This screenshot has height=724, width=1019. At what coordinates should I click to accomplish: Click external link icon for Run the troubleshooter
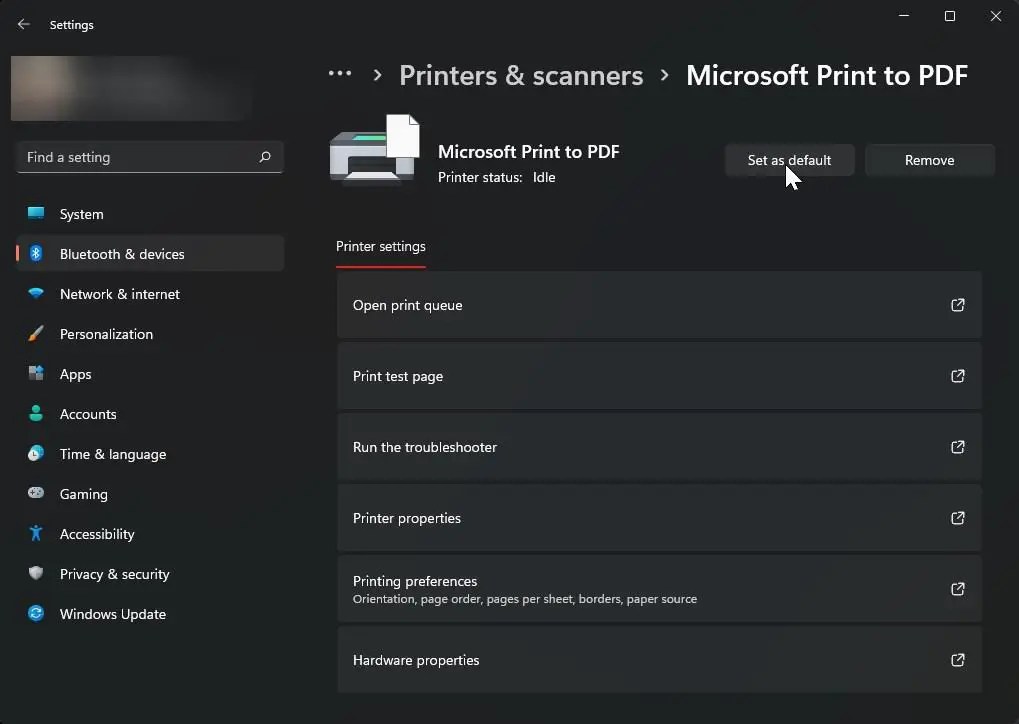[x=957, y=446]
